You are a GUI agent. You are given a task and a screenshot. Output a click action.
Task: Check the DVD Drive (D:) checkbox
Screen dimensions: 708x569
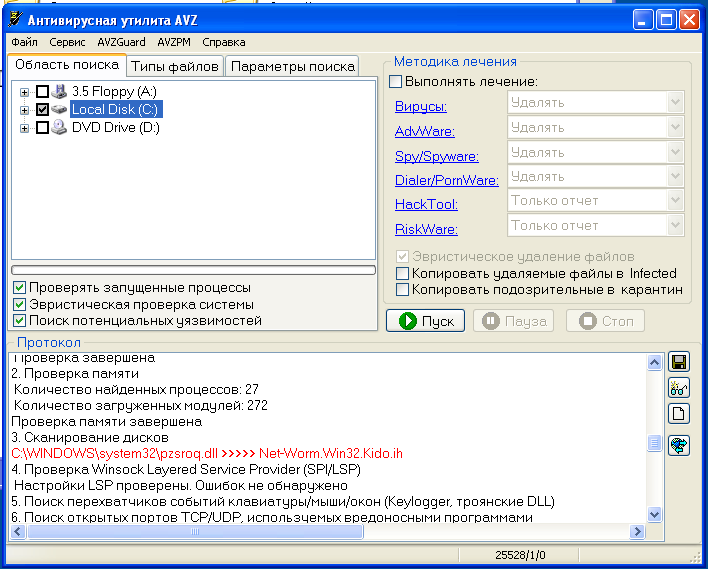click(x=42, y=127)
